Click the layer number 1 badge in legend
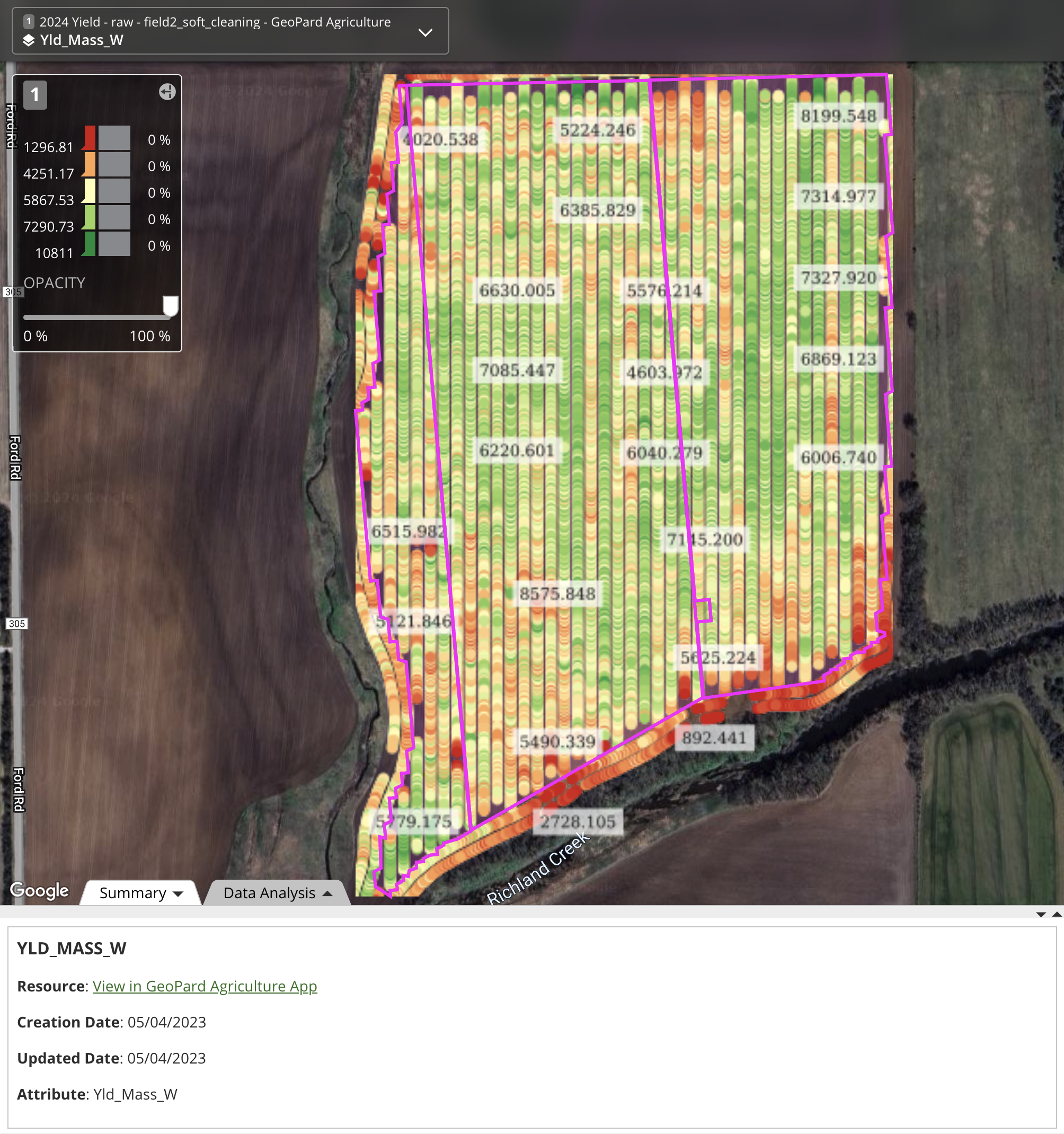1064x1134 pixels. coord(36,95)
